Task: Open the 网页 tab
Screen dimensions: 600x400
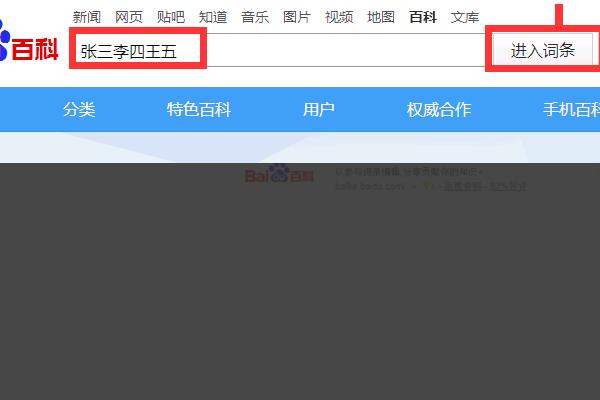Action: [x=129, y=17]
